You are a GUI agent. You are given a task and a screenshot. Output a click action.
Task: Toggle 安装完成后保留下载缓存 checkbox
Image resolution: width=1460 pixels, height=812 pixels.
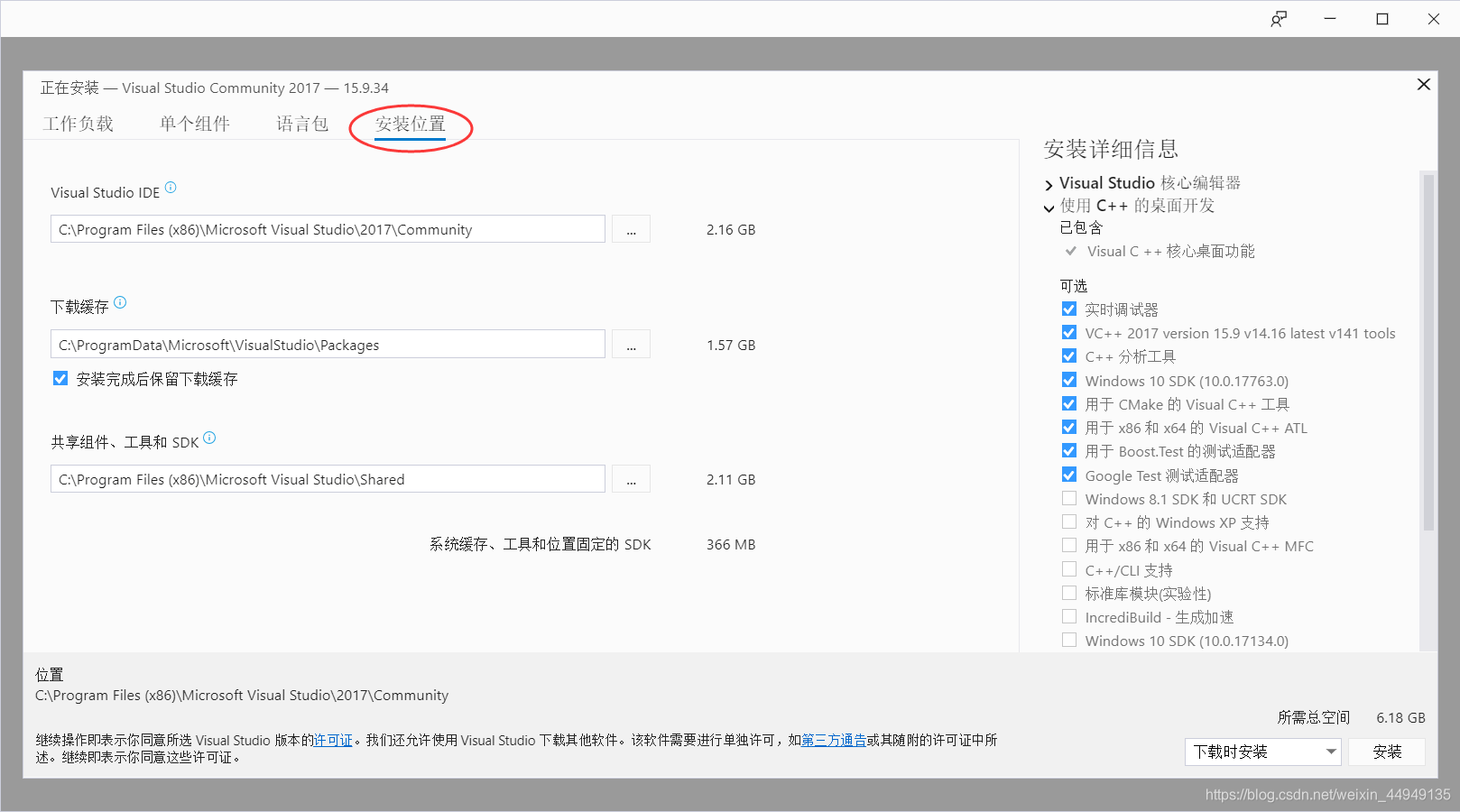pos(60,378)
